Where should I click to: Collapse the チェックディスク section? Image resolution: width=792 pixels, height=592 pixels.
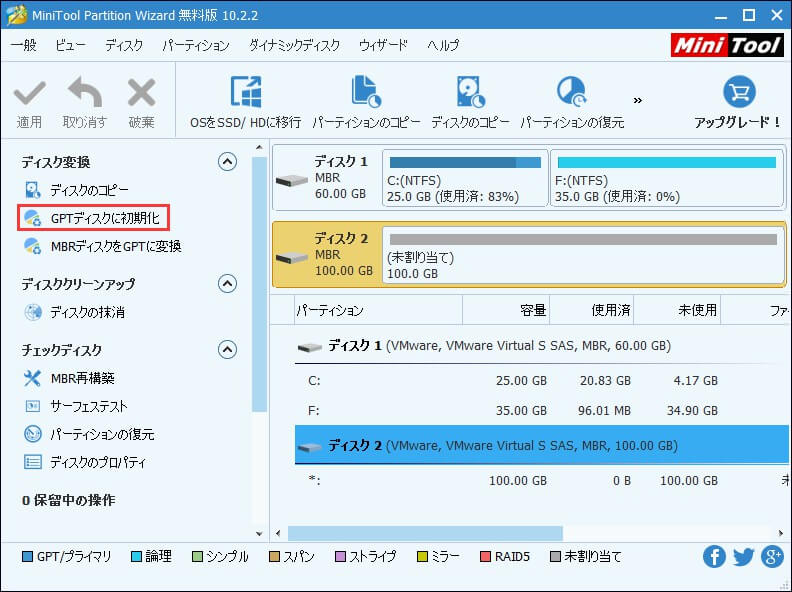[x=227, y=350]
